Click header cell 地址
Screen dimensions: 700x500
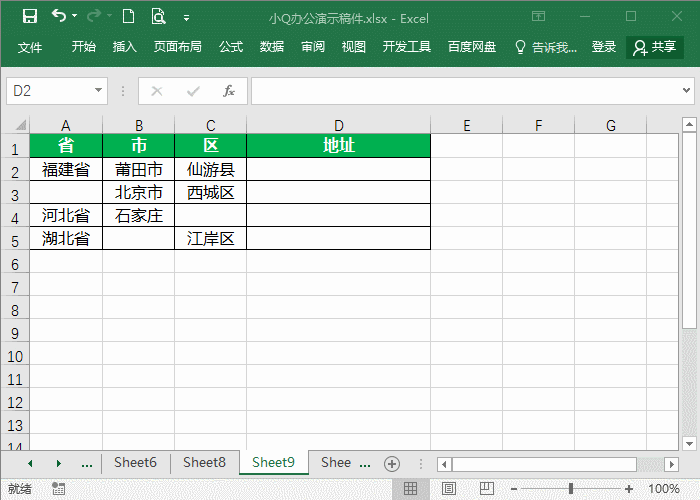338,146
